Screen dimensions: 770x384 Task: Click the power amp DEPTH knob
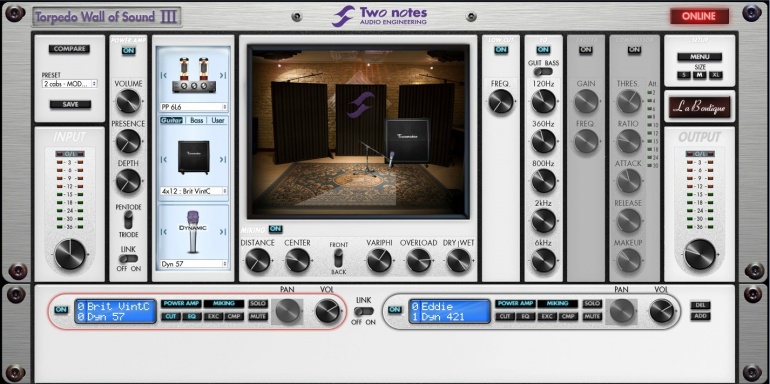128,181
